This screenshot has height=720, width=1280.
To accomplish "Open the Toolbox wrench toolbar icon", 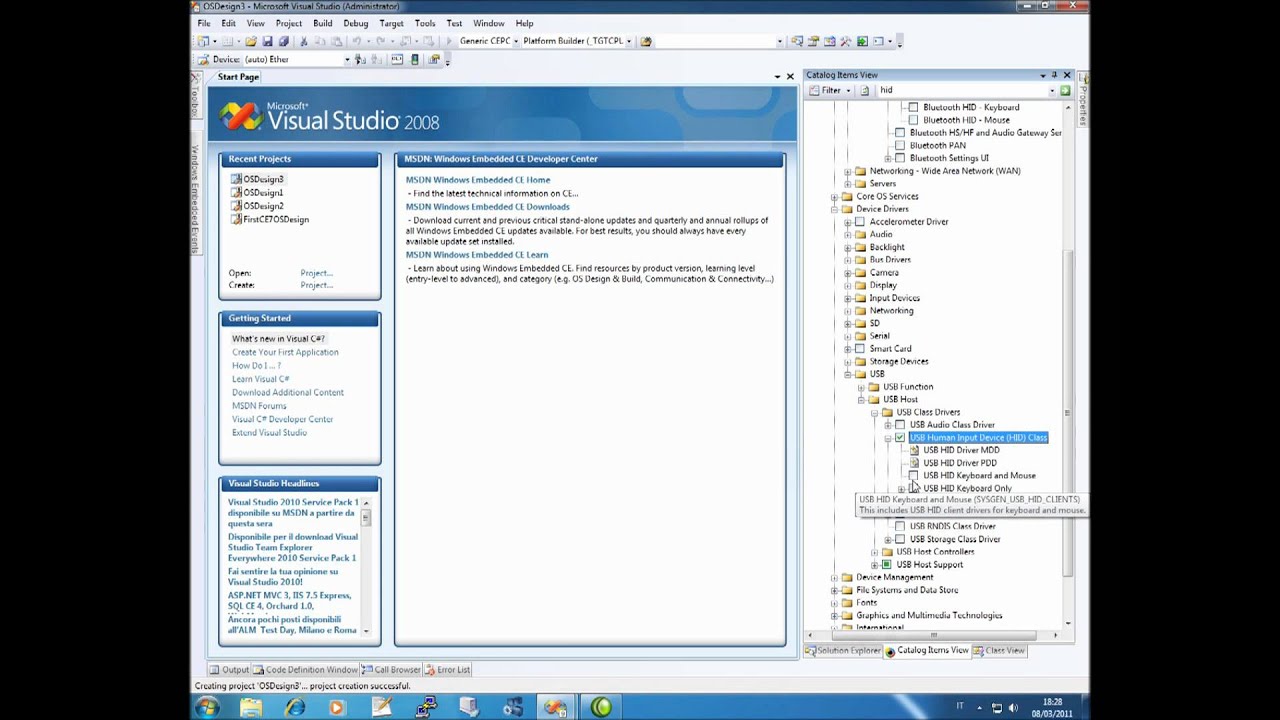I will (845, 41).
